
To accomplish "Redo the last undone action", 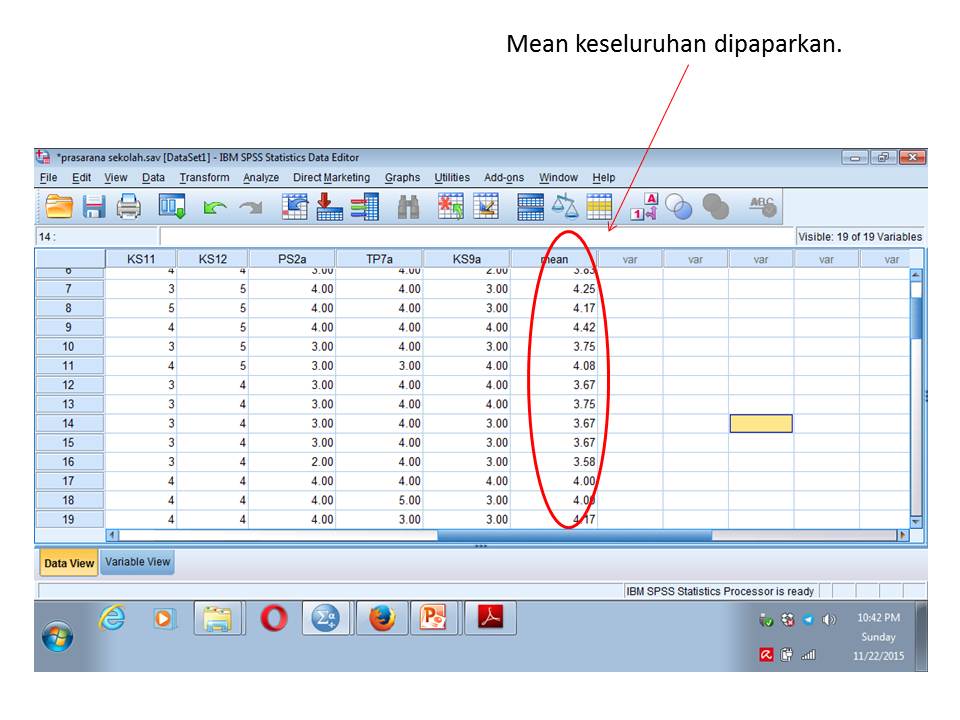I will point(250,208).
